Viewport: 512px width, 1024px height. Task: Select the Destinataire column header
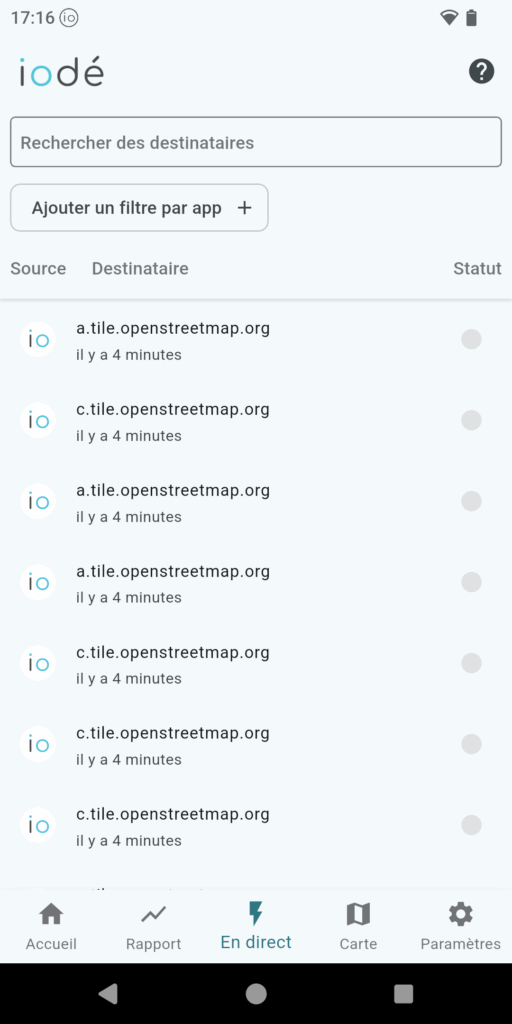pyautogui.click(x=140, y=268)
